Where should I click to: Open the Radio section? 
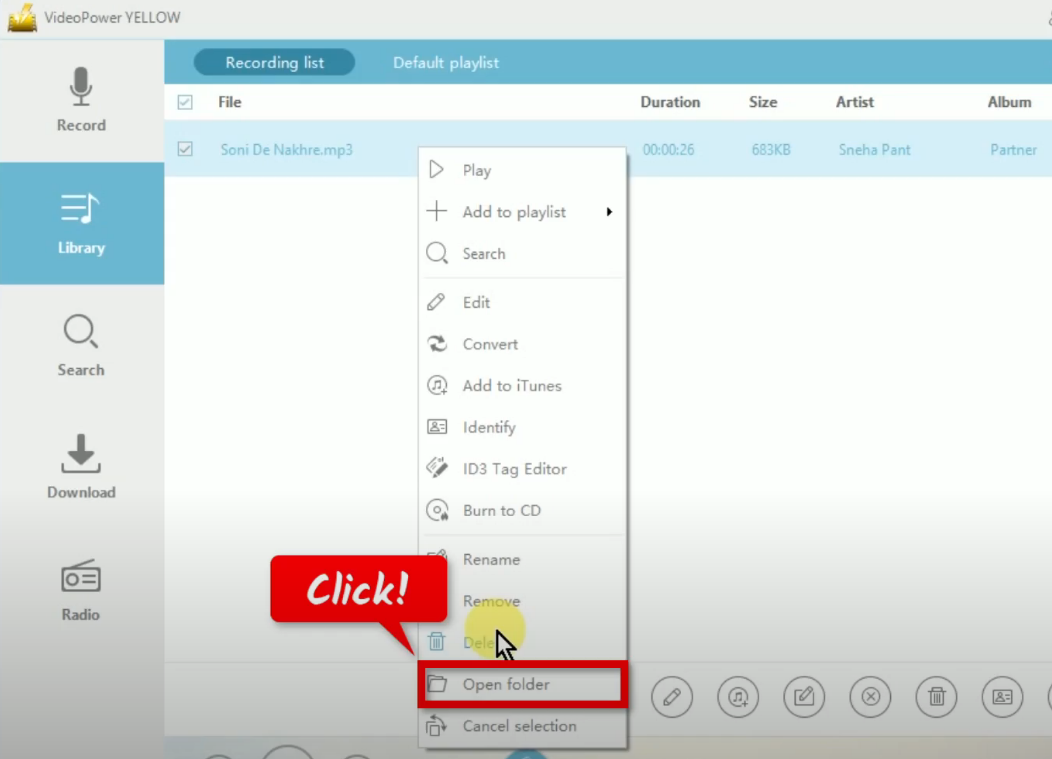pos(81,590)
